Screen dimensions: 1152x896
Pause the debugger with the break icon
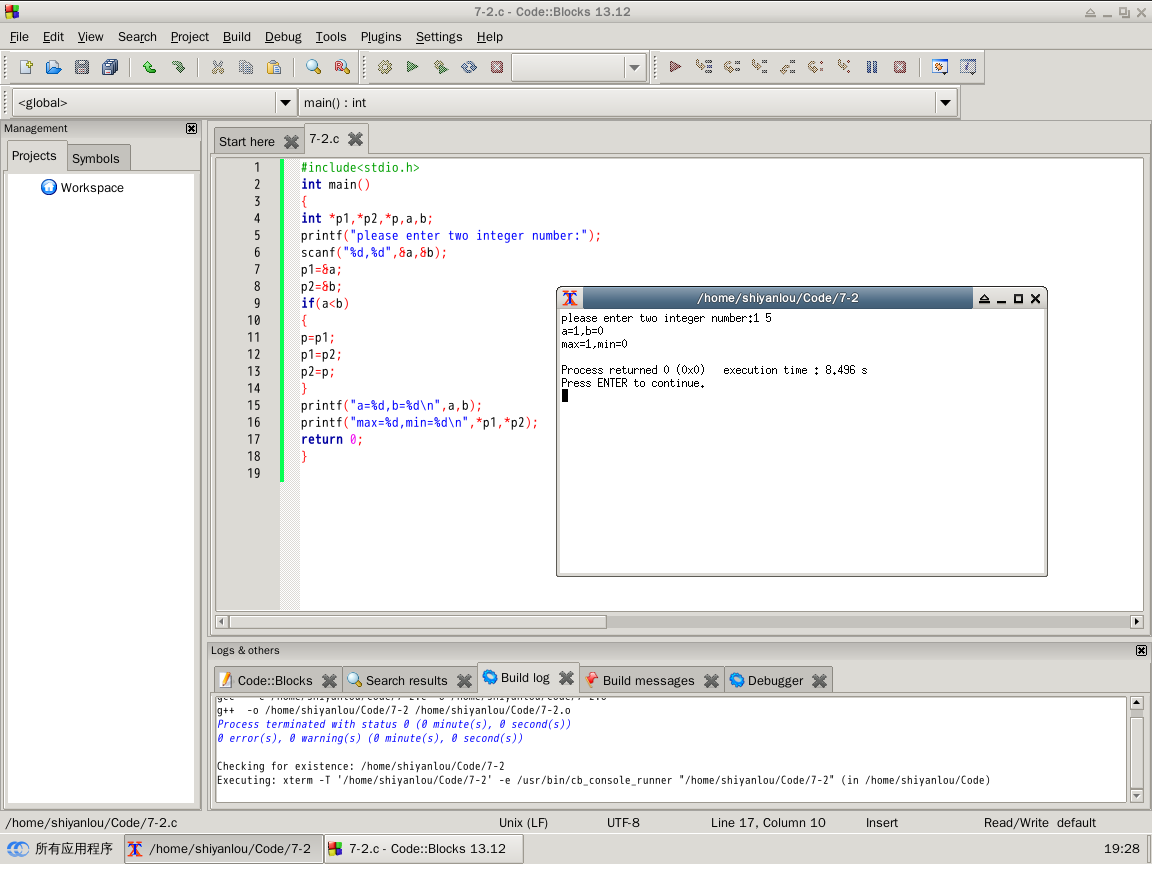pyautogui.click(x=872, y=68)
